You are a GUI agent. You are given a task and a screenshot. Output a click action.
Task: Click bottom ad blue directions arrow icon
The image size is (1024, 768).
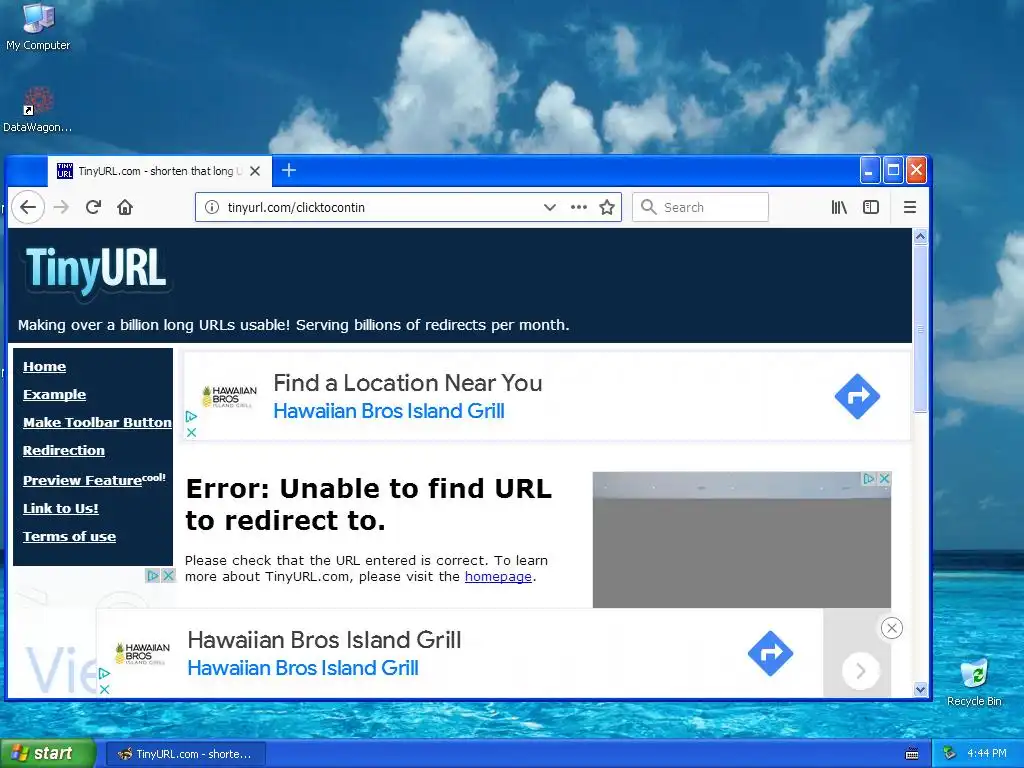(x=770, y=653)
